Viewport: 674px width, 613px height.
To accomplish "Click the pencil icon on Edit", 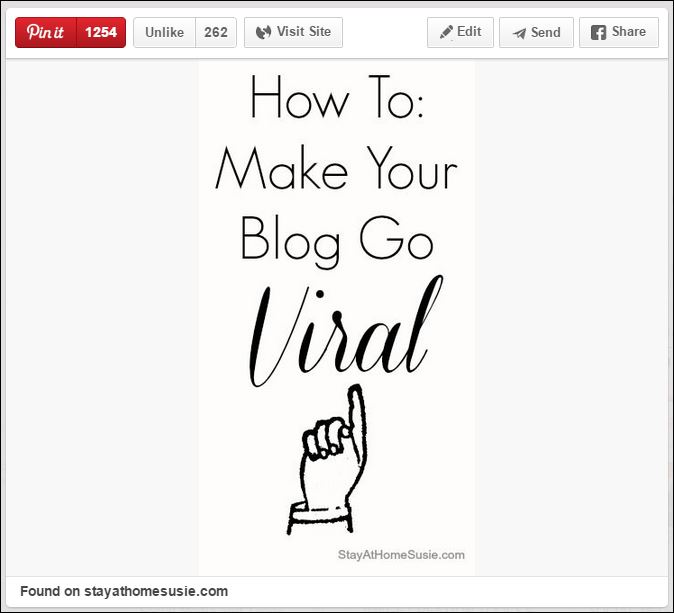I will pyautogui.click(x=446, y=32).
